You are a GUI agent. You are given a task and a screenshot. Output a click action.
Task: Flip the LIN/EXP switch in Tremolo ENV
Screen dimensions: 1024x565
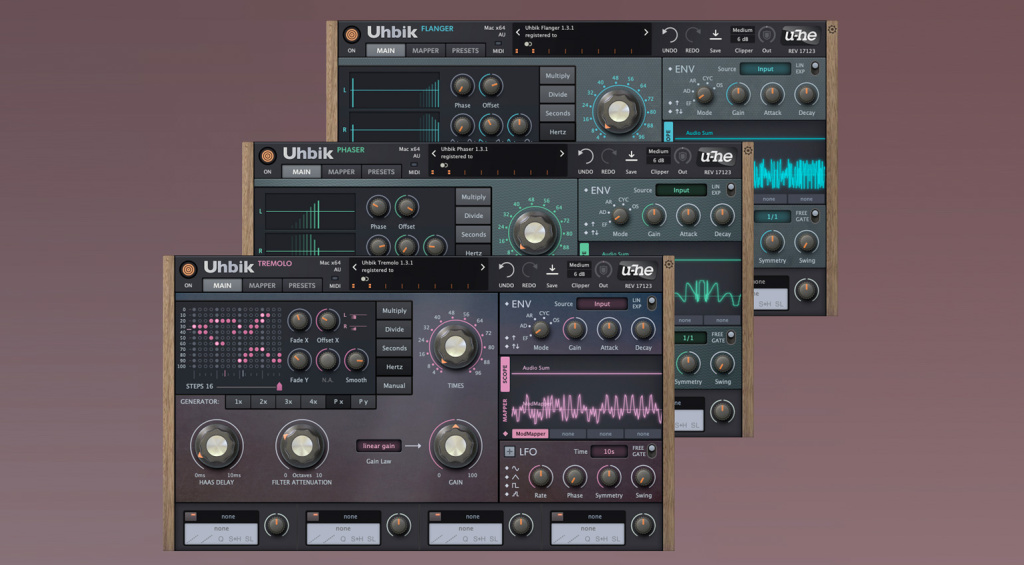649,303
